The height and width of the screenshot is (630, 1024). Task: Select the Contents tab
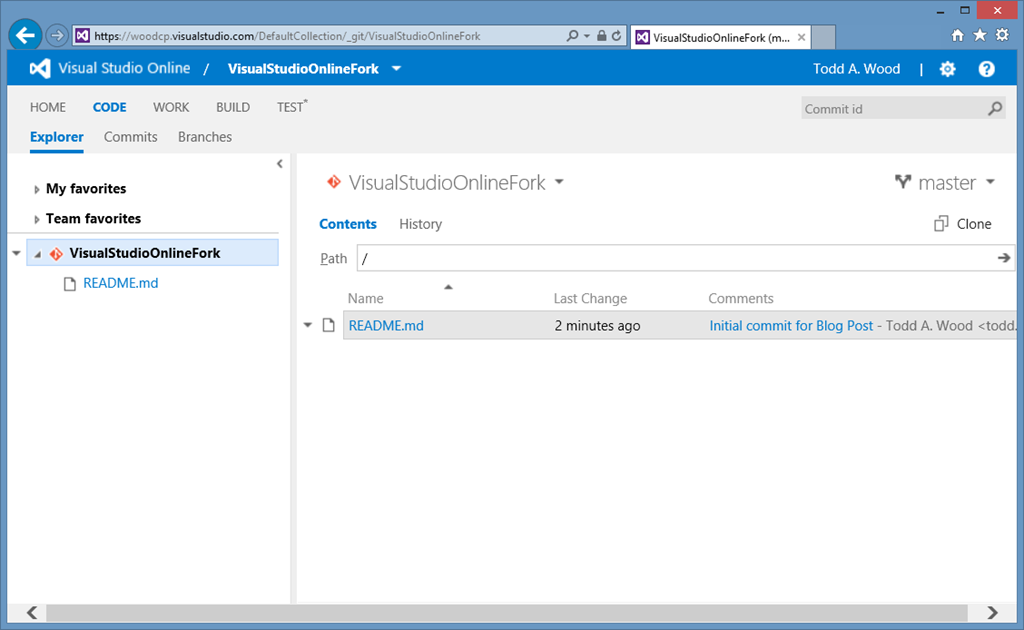[x=348, y=224]
